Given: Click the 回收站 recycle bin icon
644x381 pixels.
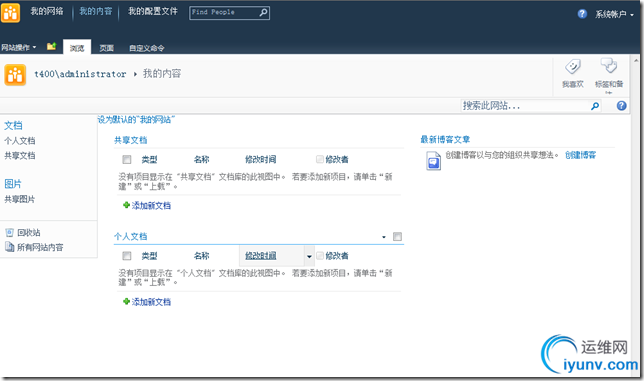Looking at the screenshot, I should point(9,233).
